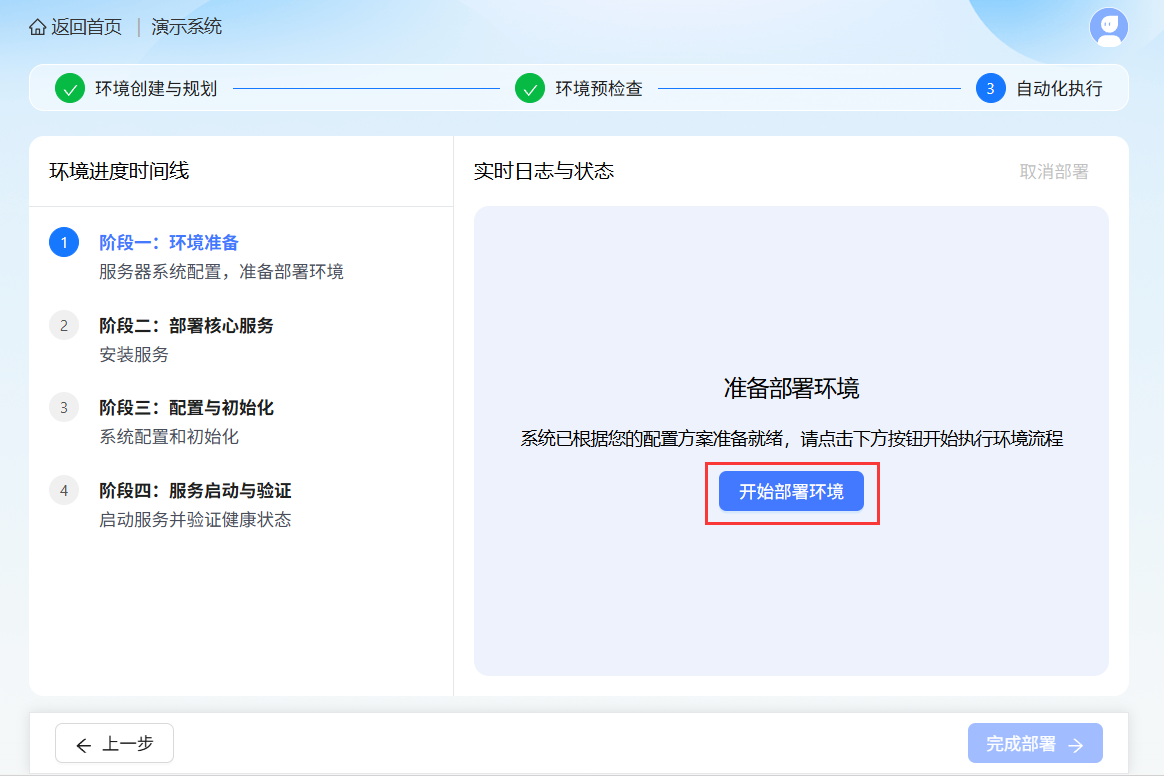Click the left arrow inside 上一步 button
1164x776 pixels.
(84, 745)
